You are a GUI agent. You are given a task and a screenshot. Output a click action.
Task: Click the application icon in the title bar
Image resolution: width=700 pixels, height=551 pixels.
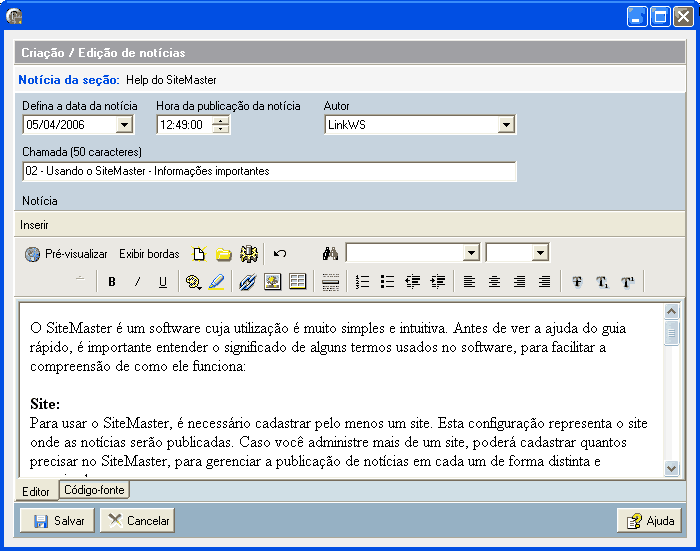(14, 17)
